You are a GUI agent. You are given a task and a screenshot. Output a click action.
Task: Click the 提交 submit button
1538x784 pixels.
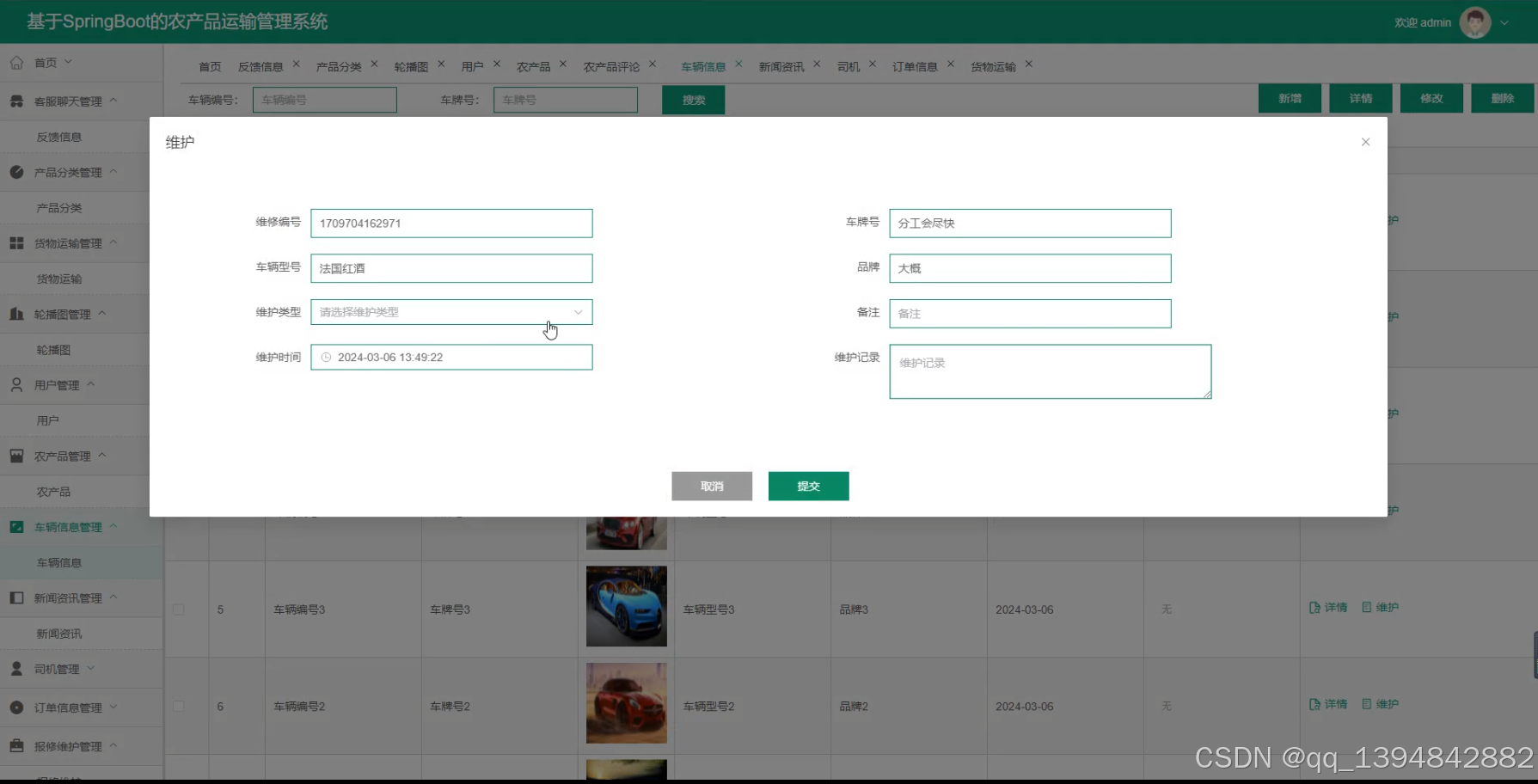tap(807, 486)
